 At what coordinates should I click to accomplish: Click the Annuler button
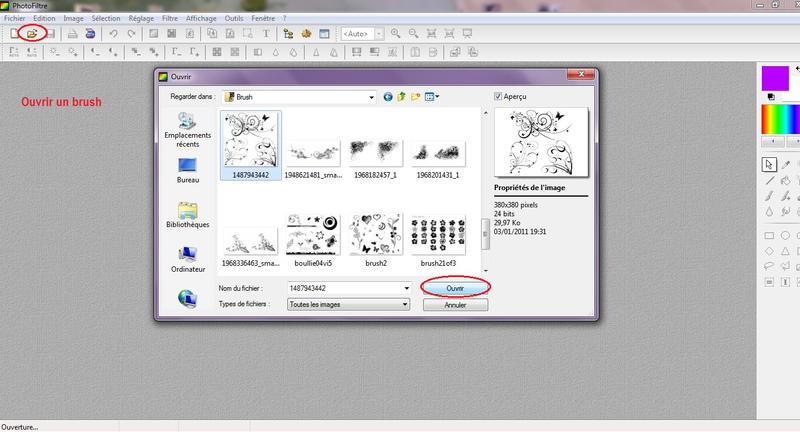point(455,304)
